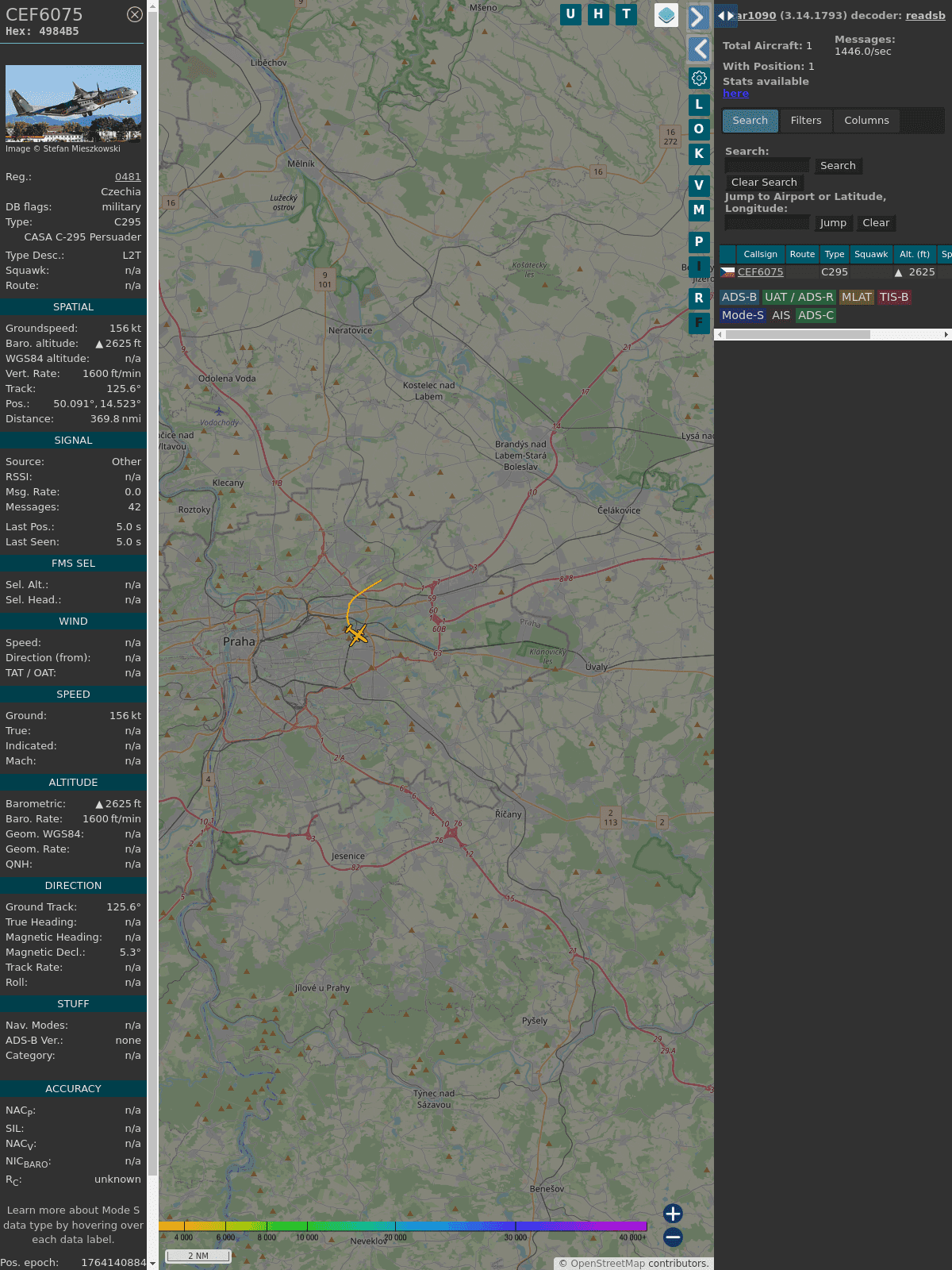Sort table by Callsign column
The image size is (952, 1270).
760,254
